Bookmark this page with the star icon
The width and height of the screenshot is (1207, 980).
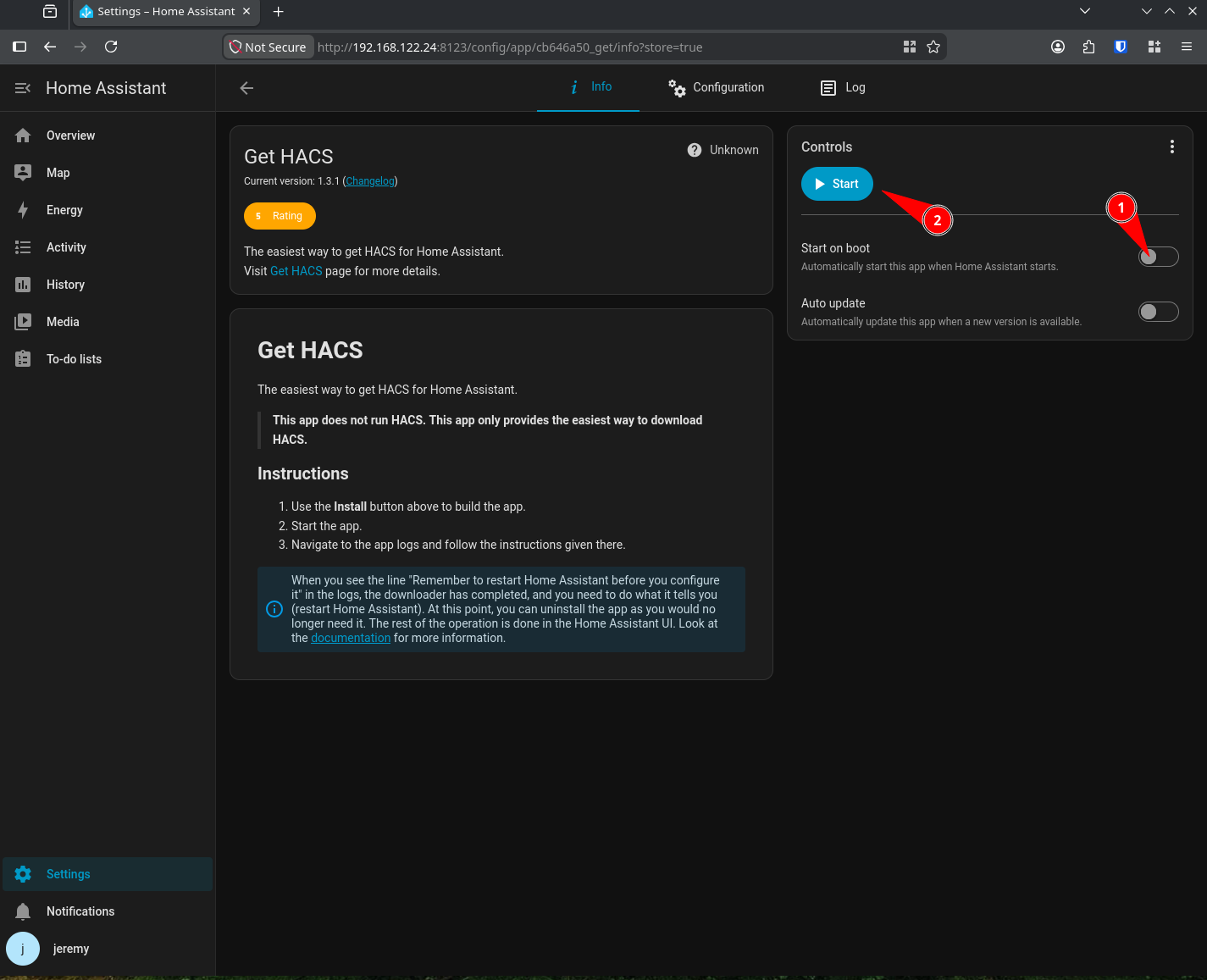point(933,47)
